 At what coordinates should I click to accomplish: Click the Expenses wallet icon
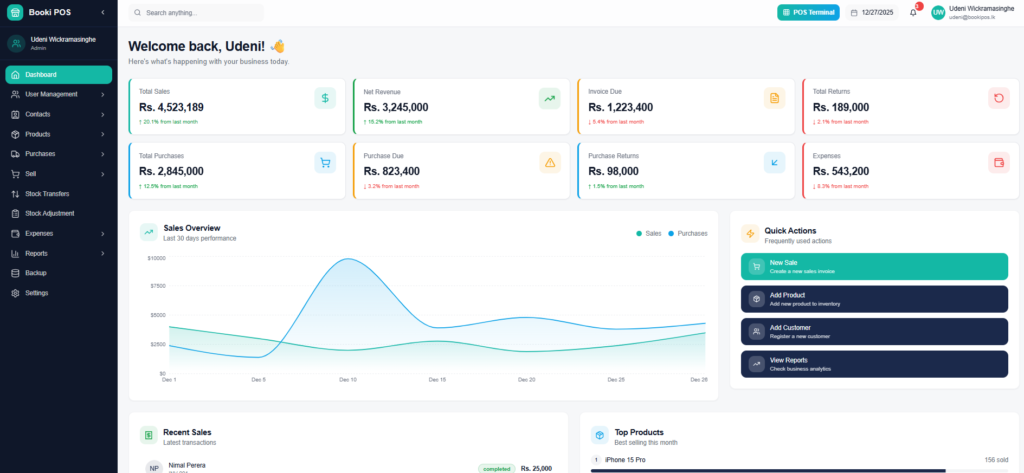click(998, 163)
